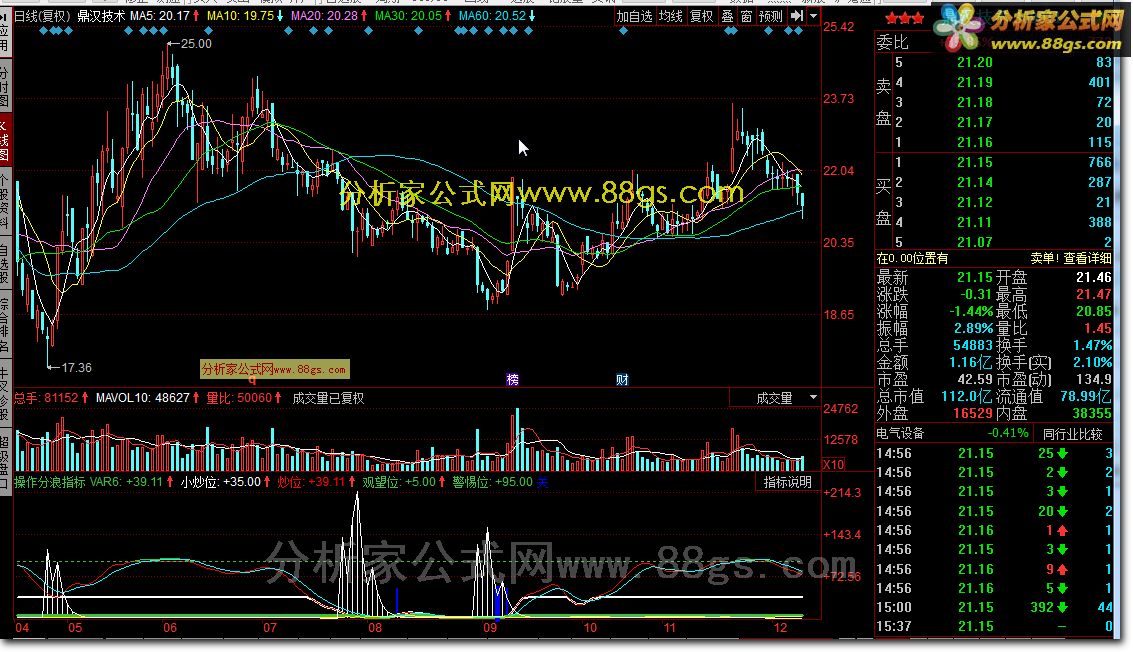Click the 14:56 trade row with volume 25
Image resolution: width=1133 pixels, height=652 pixels.
click(x=994, y=453)
